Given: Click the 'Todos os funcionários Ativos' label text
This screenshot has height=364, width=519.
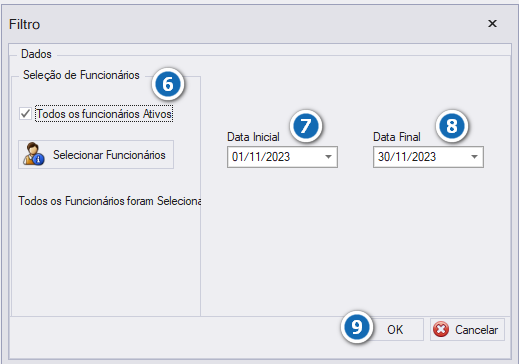Looking at the screenshot, I should tap(104, 114).
